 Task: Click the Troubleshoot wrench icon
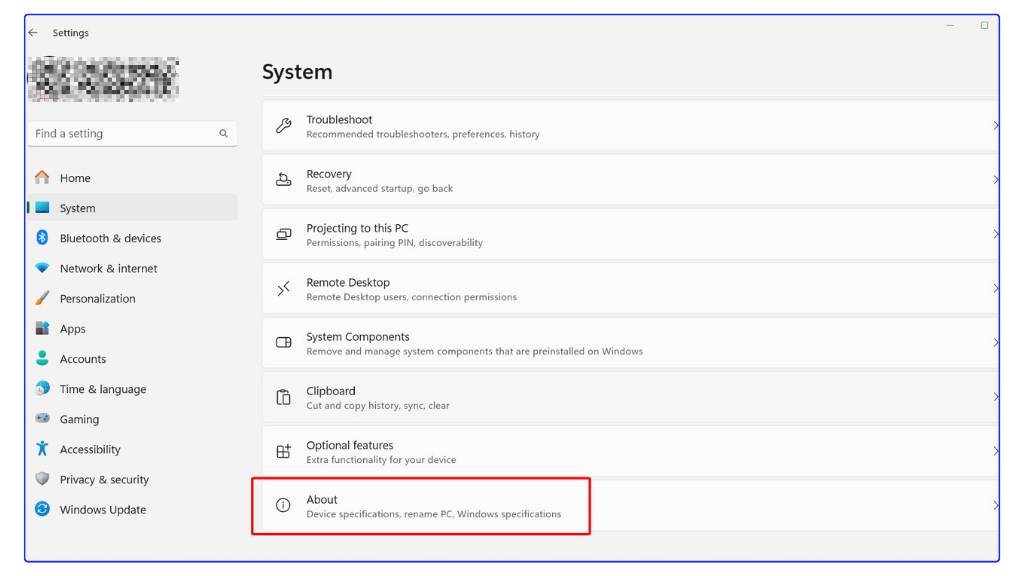click(x=281, y=126)
